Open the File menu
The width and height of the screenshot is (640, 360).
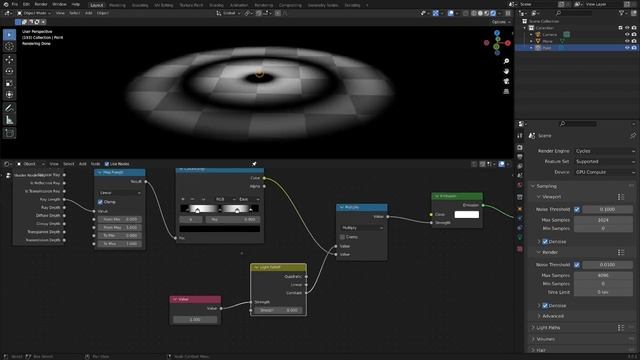tap(15, 4)
